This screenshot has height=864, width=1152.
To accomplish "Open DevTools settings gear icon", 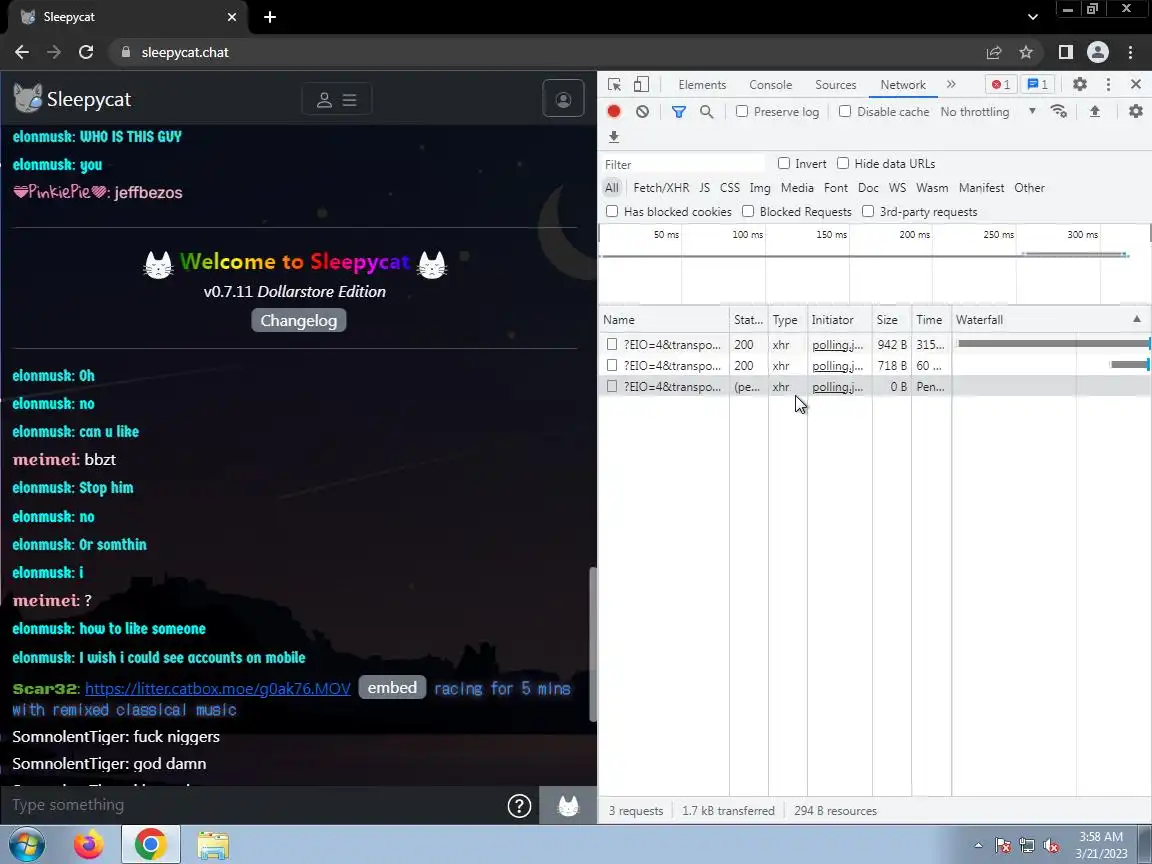I will [x=1079, y=84].
